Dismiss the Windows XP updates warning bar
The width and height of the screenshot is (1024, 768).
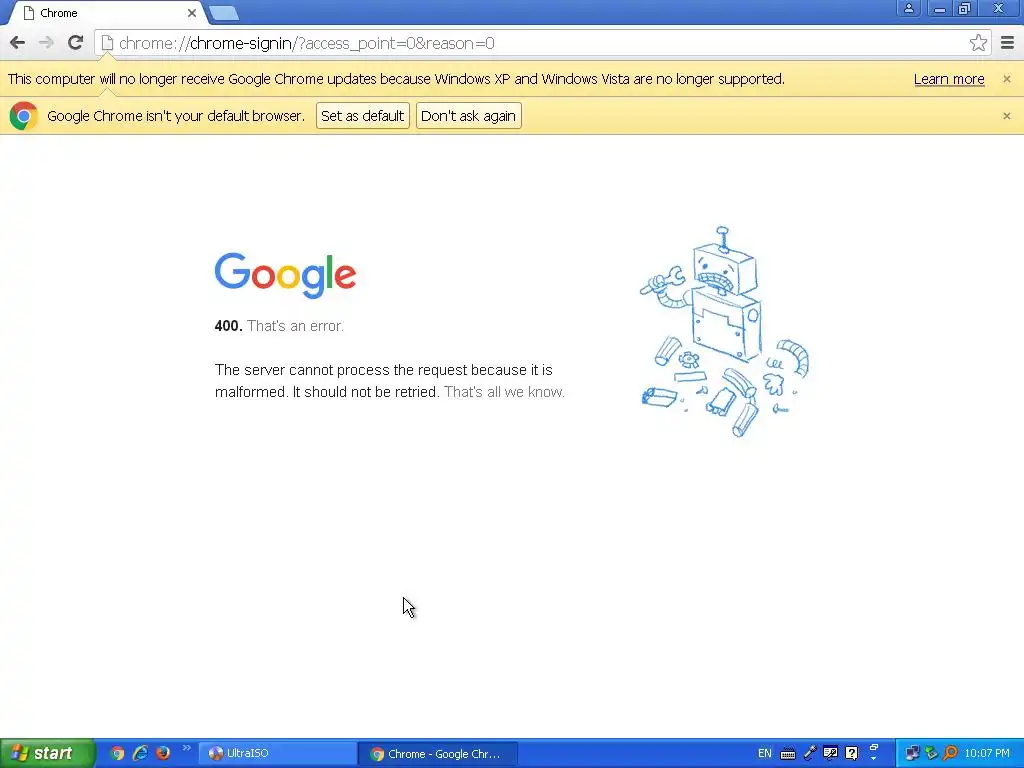(x=1006, y=79)
